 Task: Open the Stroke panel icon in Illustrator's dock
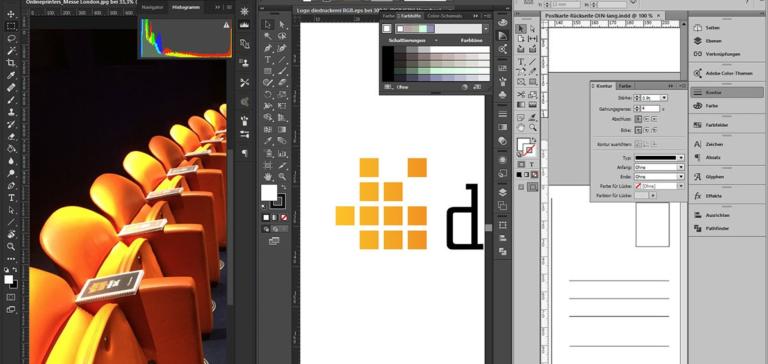coord(503,114)
